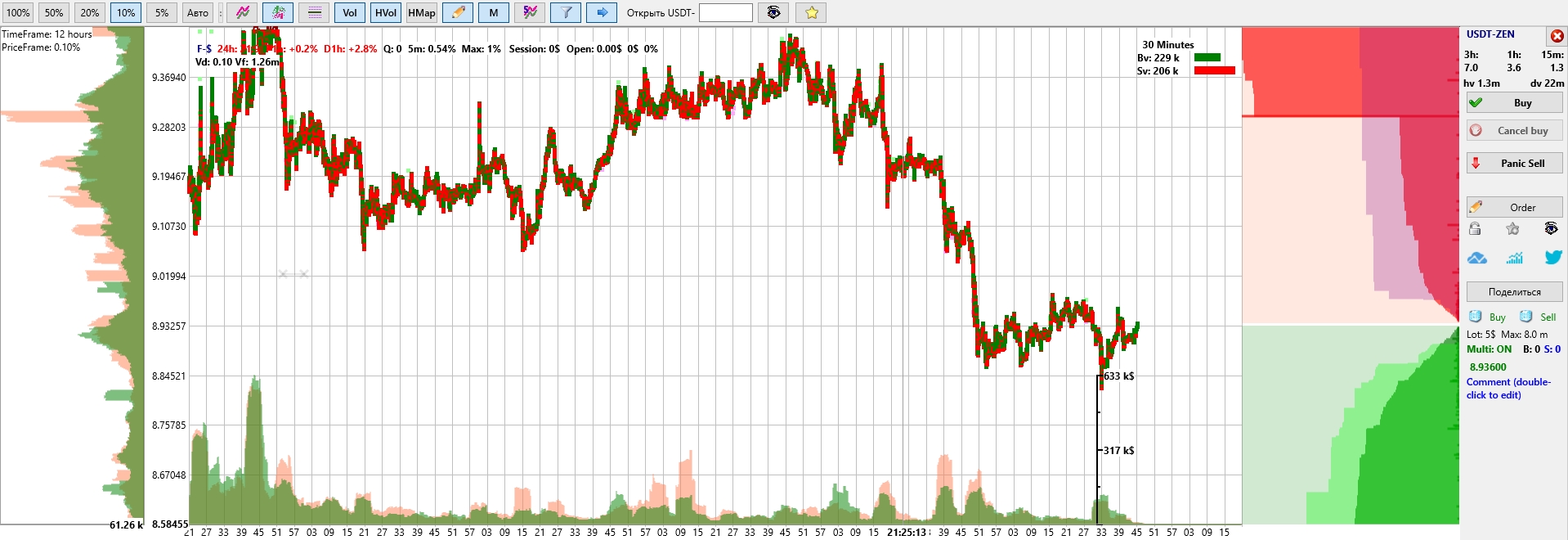Click the blue cloud icon
Image resolution: width=1568 pixels, height=540 pixels.
1476,258
